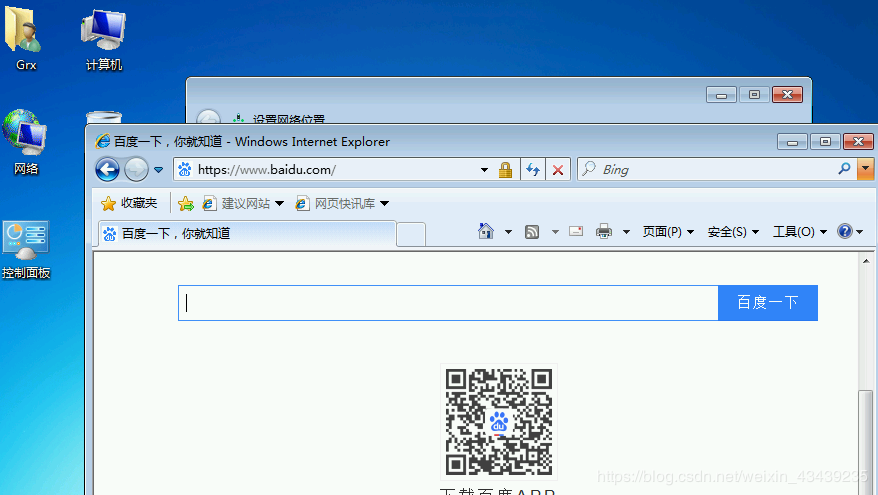Click the RSS feeds icon
Screen dimensions: 878x495
pyautogui.click(x=533, y=232)
